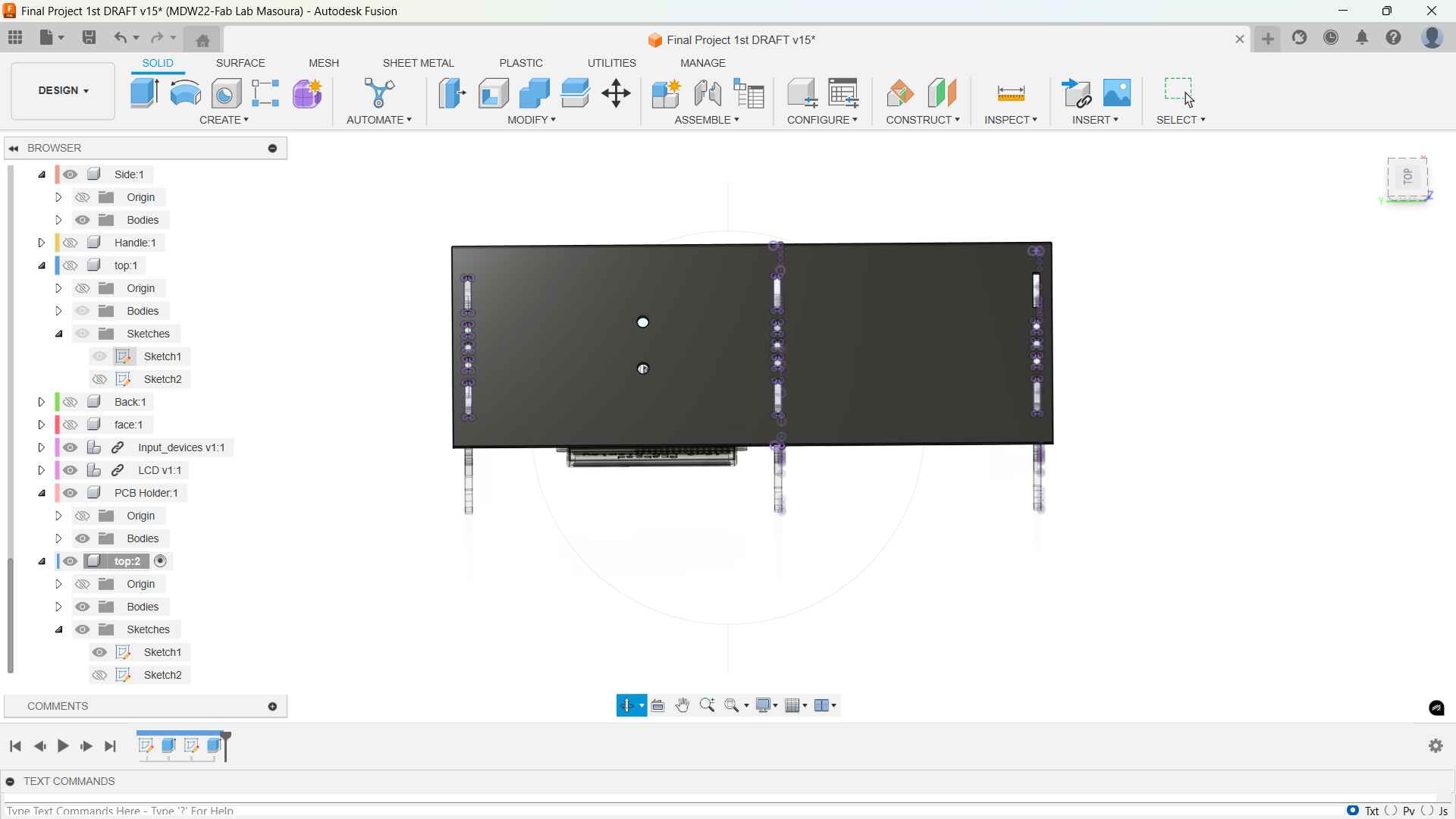Screen dimensions: 1456x819
Task: Show the Back:1 component
Action: pos(71,402)
